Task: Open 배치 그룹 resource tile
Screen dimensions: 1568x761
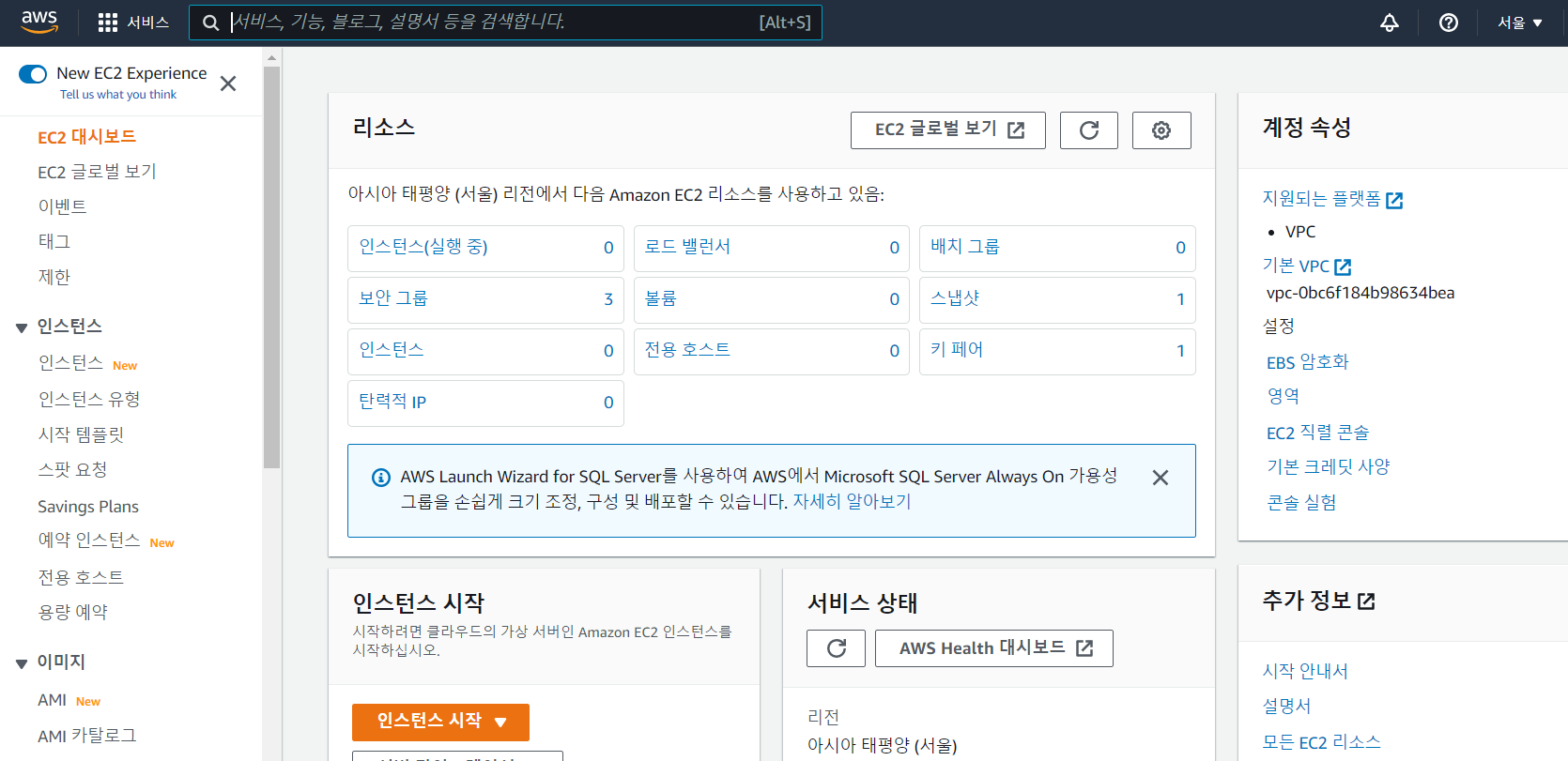Action: [1057, 249]
